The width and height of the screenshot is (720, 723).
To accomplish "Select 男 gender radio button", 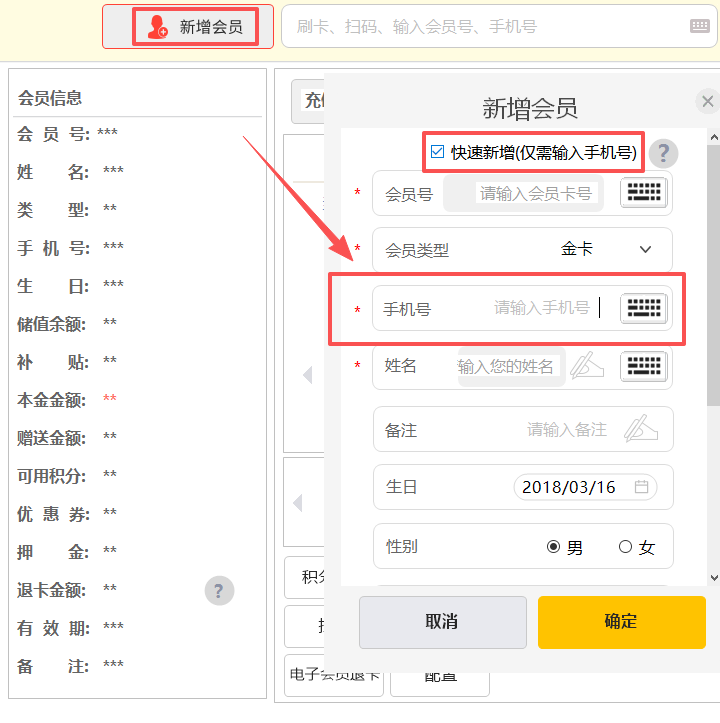I will point(553,547).
